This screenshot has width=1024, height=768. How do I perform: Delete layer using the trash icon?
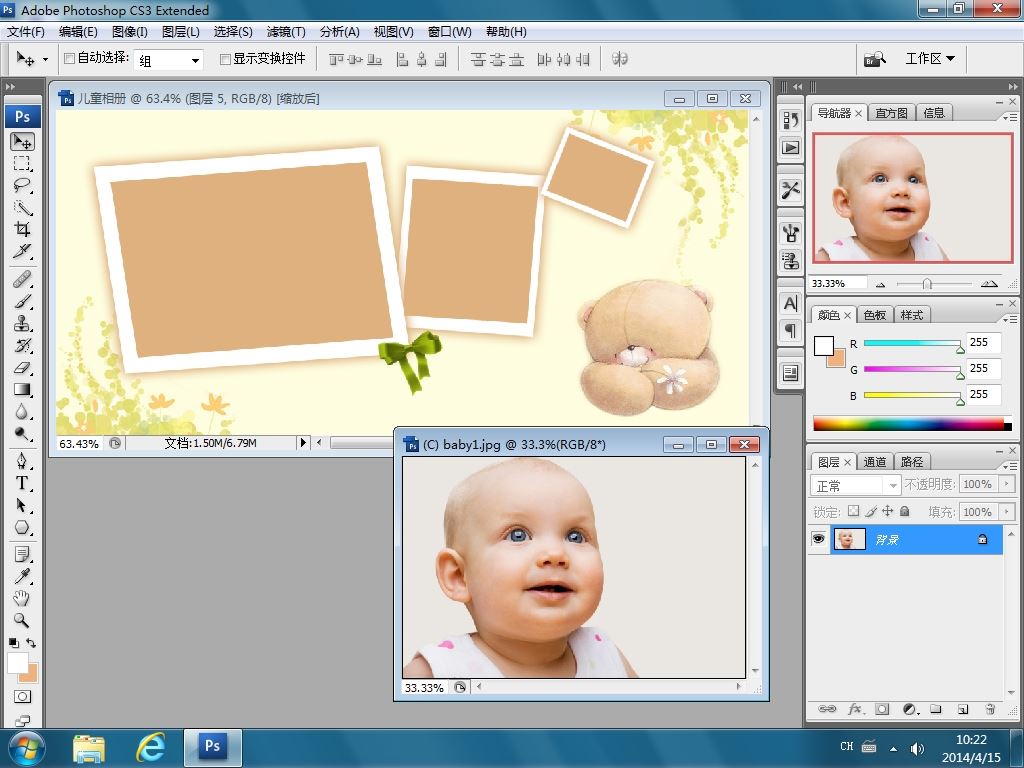coord(989,709)
